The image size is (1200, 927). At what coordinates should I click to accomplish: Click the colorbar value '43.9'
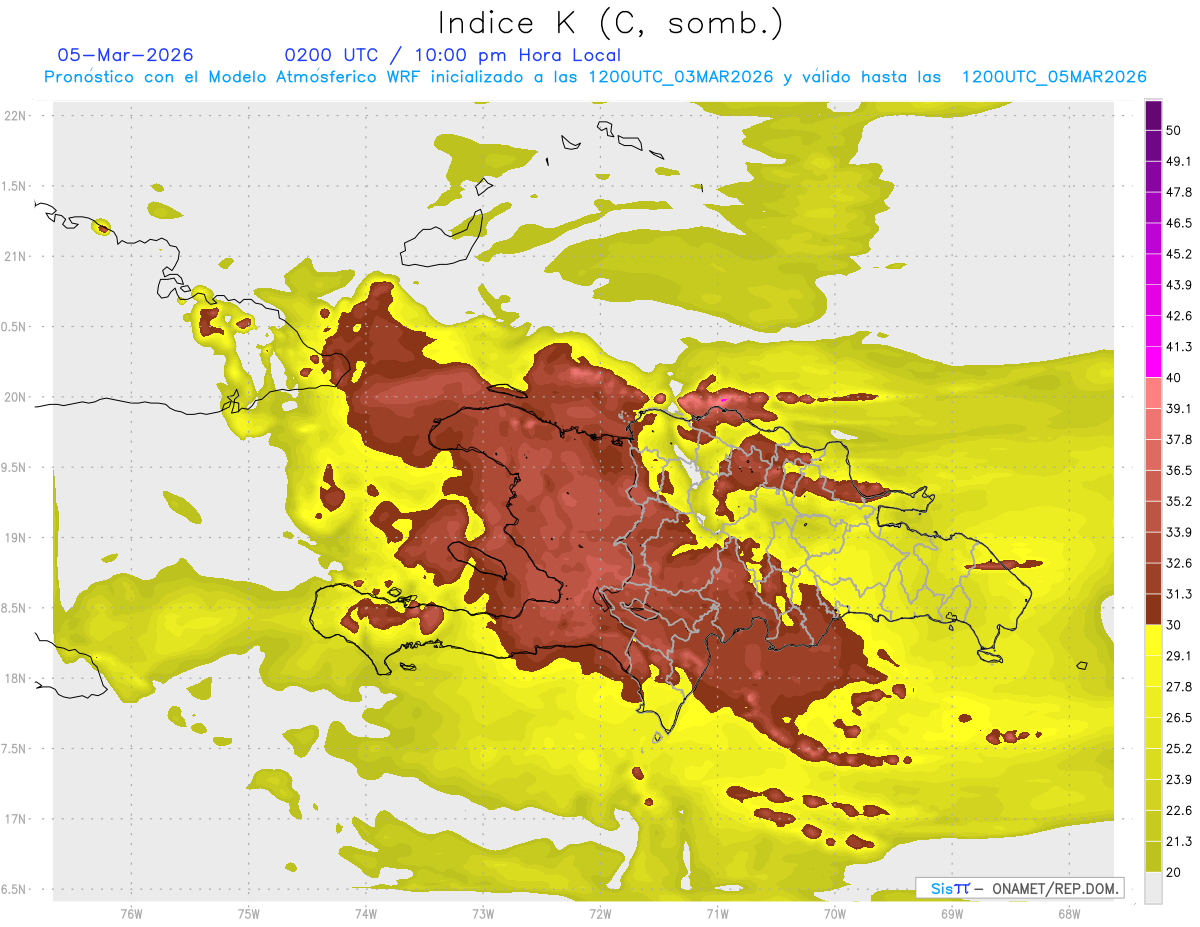1179,285
